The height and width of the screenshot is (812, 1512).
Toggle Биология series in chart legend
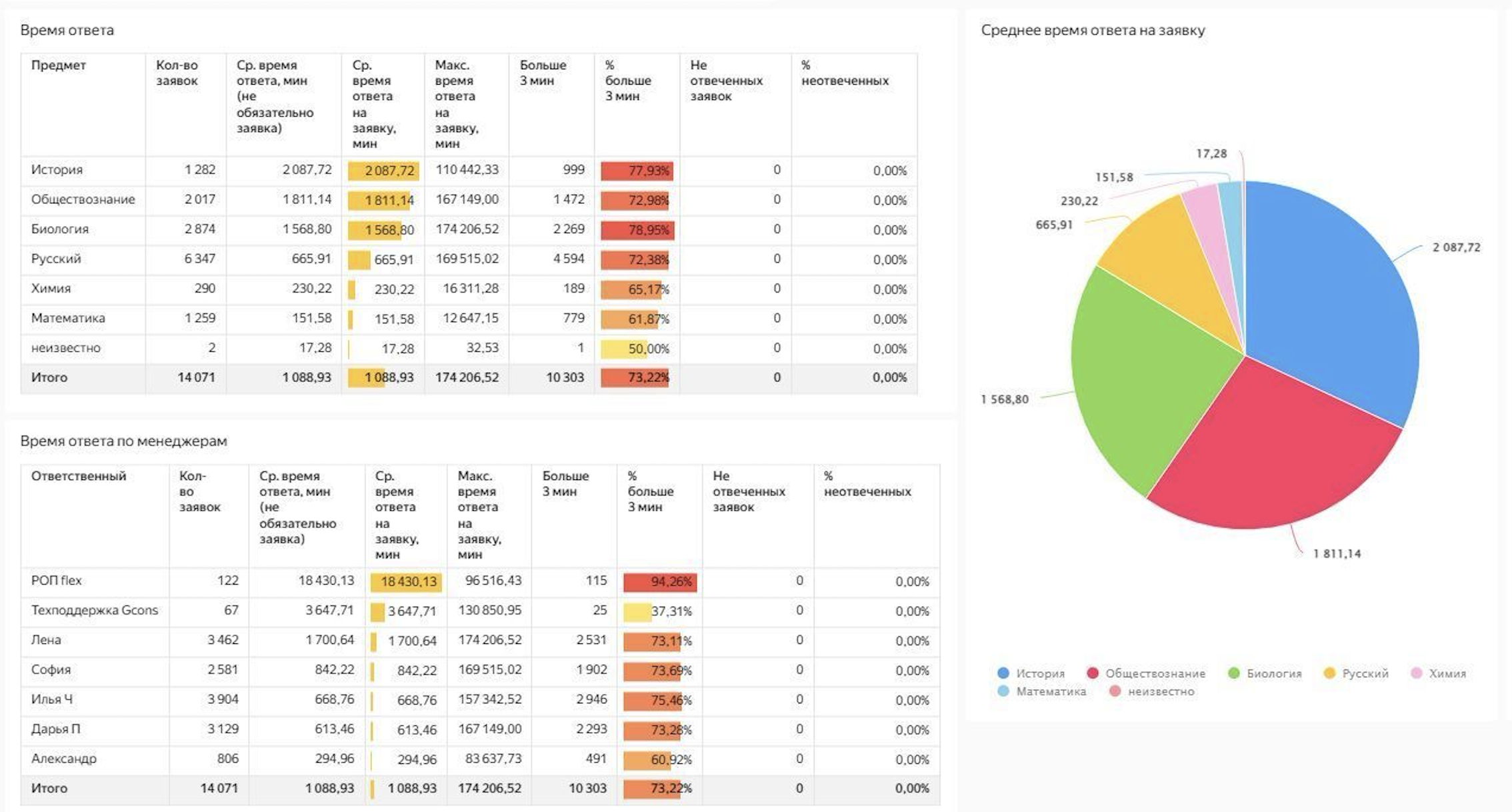pos(1273,673)
